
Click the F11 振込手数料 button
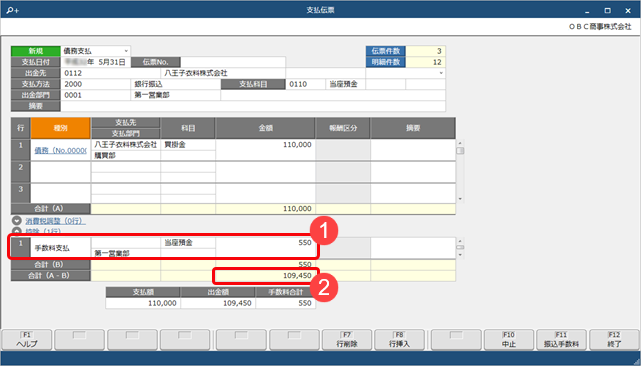pyautogui.click(x=561, y=340)
